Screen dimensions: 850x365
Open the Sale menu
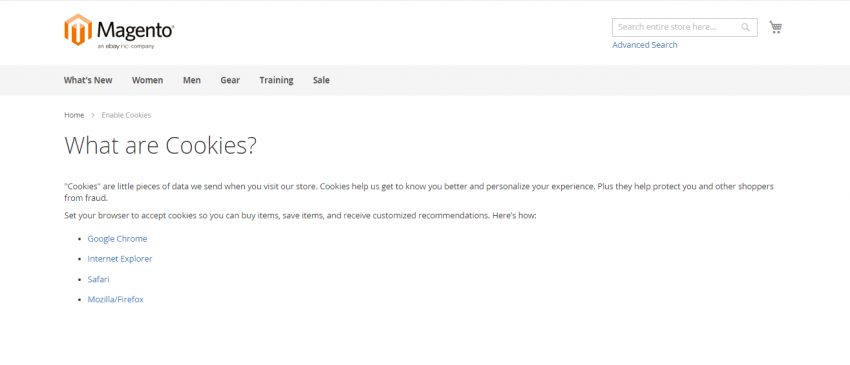pyautogui.click(x=321, y=80)
